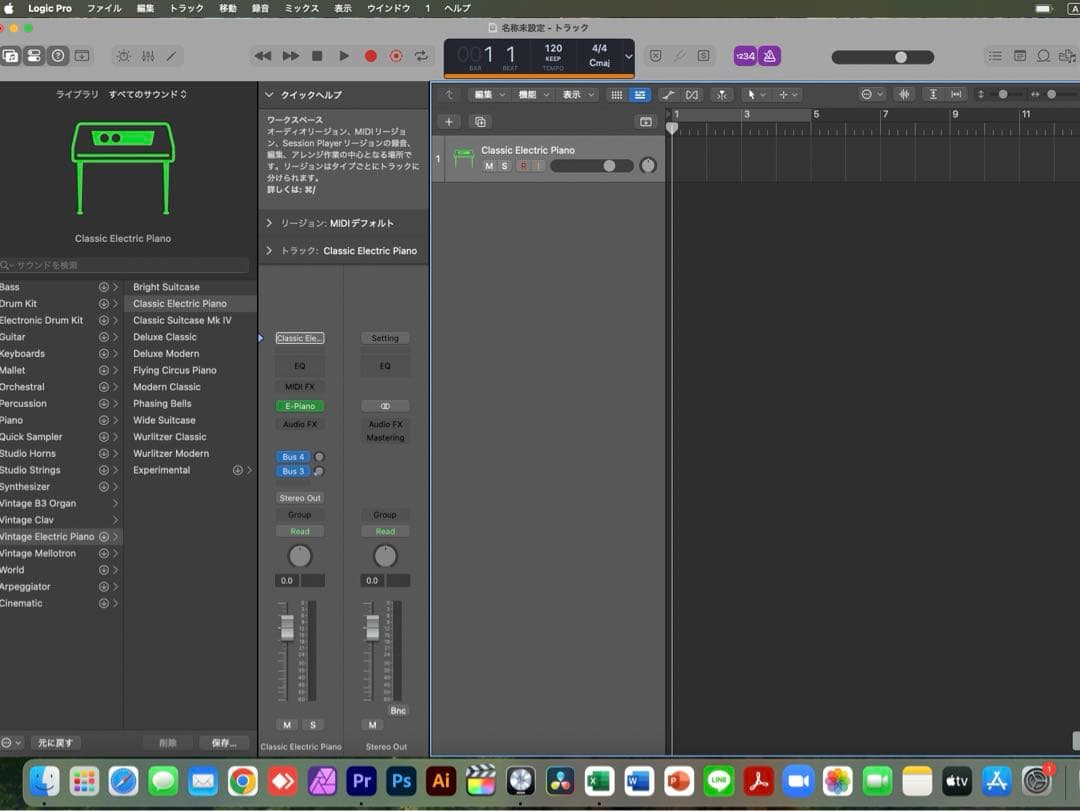
Task: Toggle the Cycle loop mode button
Action: [421, 56]
